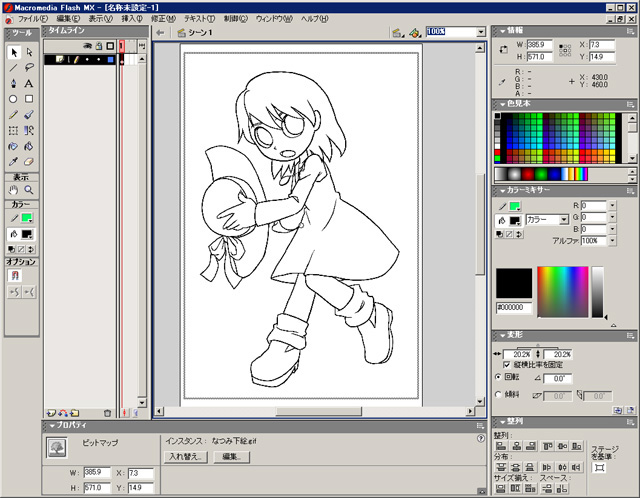Click the hex color #000000 input field
The width and height of the screenshot is (640, 498).
point(514,307)
